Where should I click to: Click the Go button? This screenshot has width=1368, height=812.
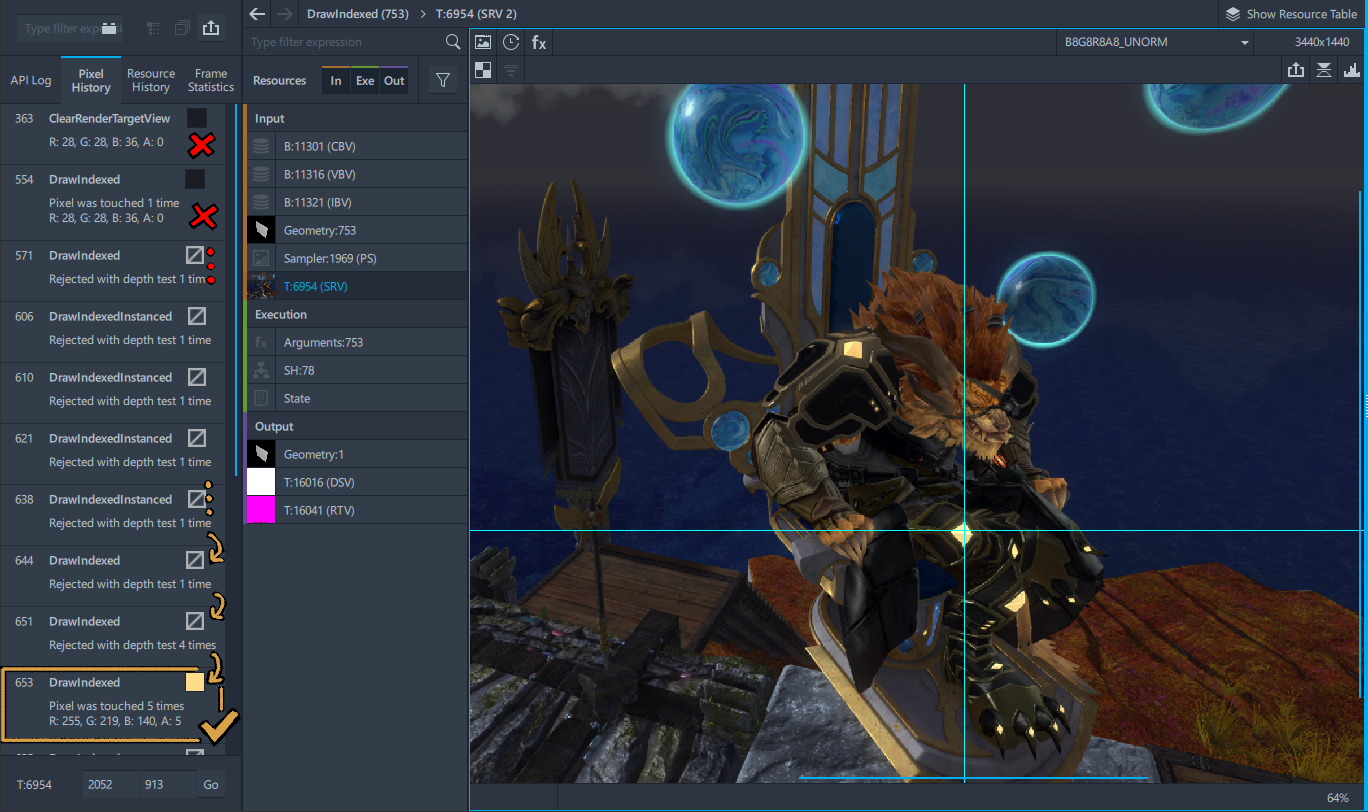pyautogui.click(x=211, y=785)
